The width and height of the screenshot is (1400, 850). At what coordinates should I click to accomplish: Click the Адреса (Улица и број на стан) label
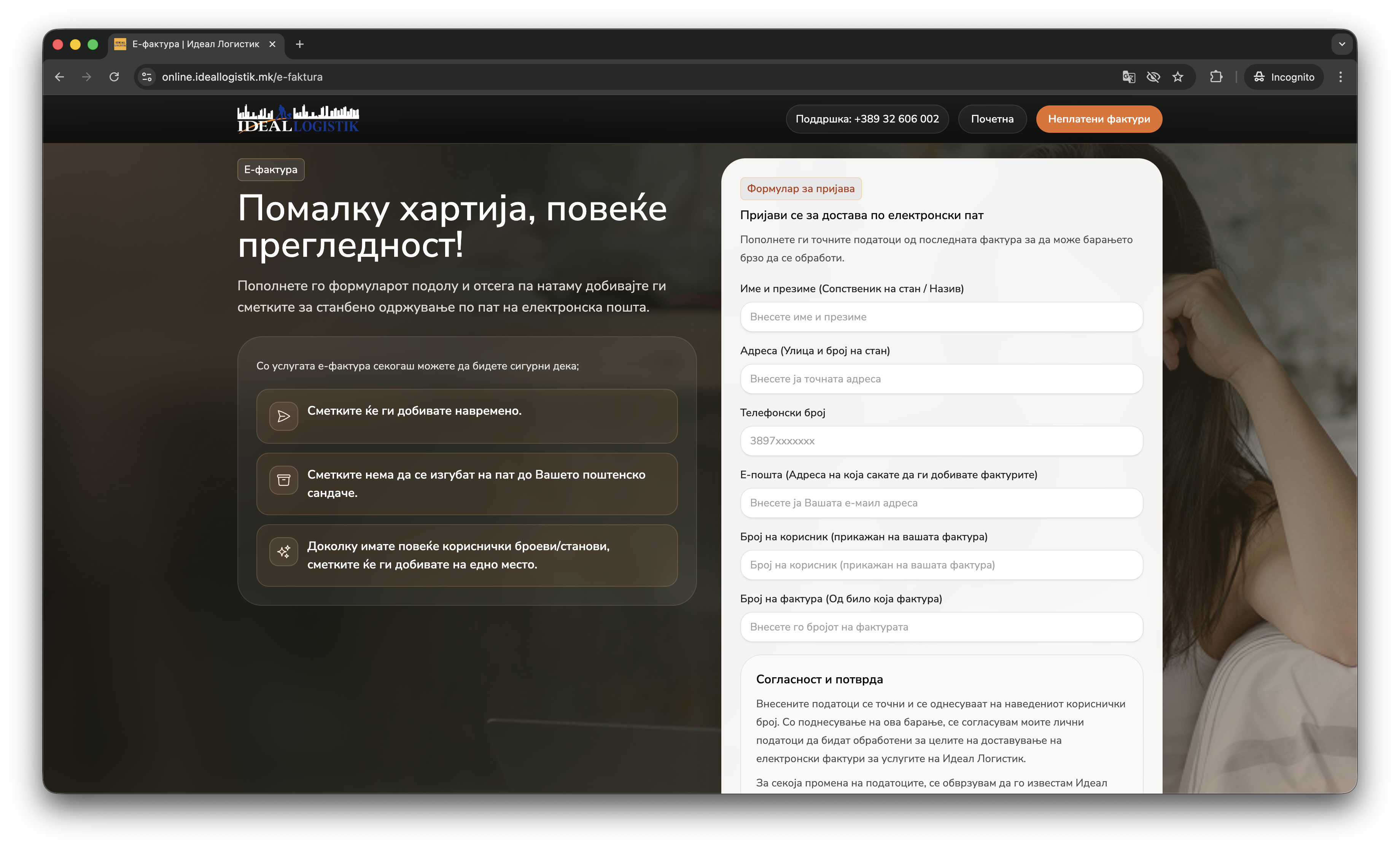(x=815, y=350)
